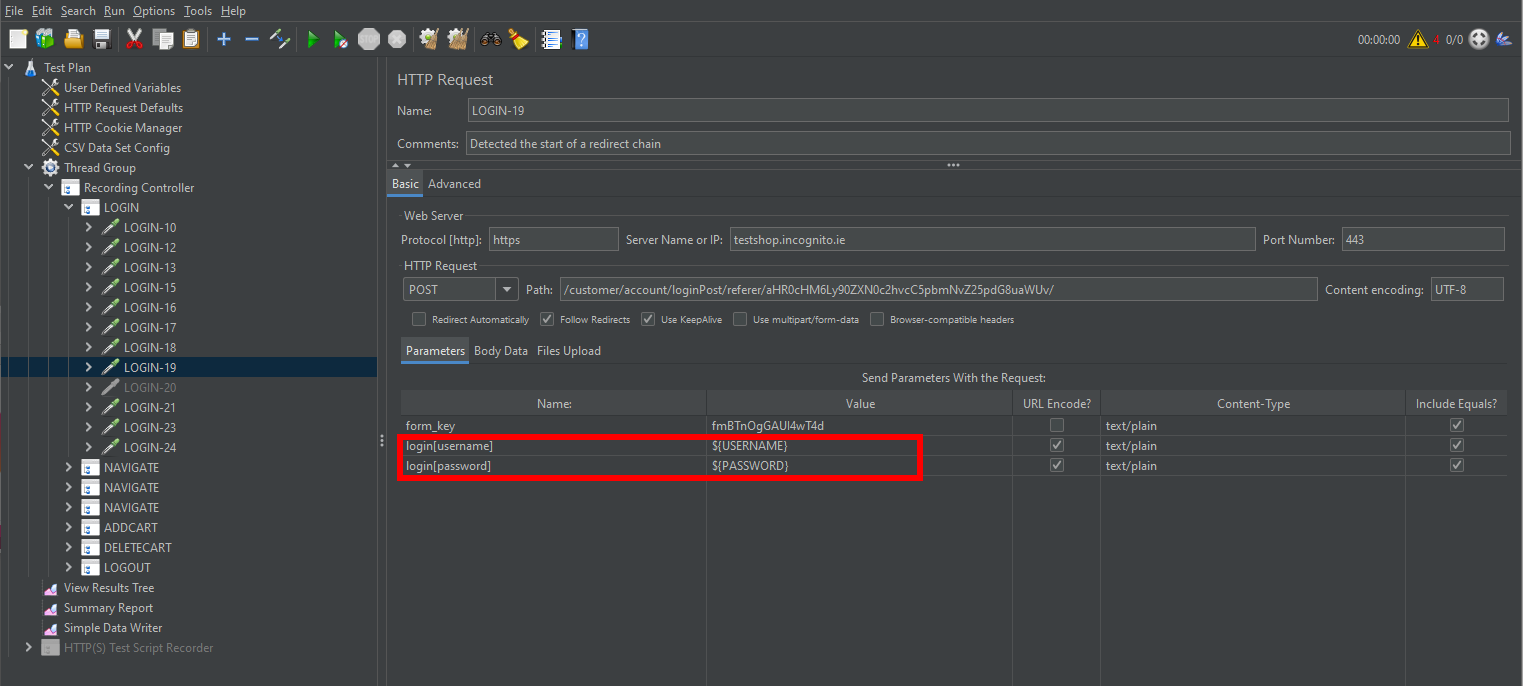The image size is (1523, 686).
Task: Toggle URL Encode for login[username] row
Action: (1056, 445)
